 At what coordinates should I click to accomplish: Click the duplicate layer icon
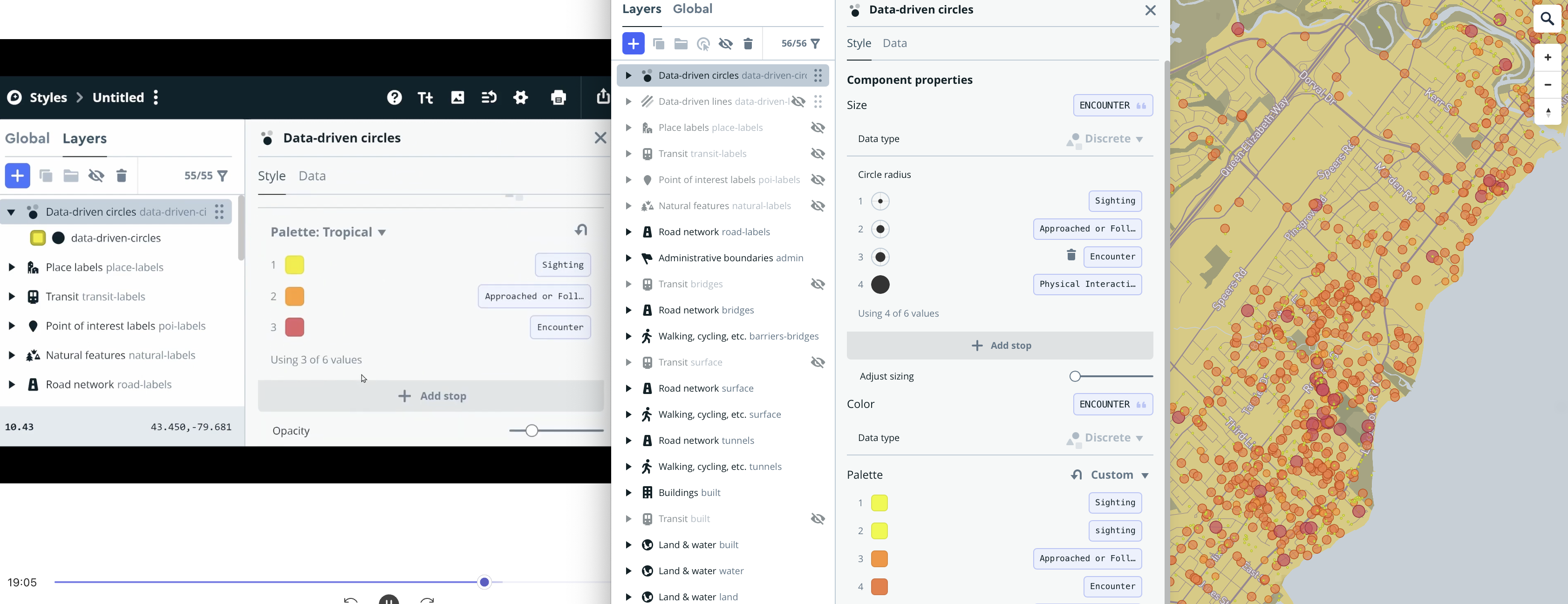[658, 44]
